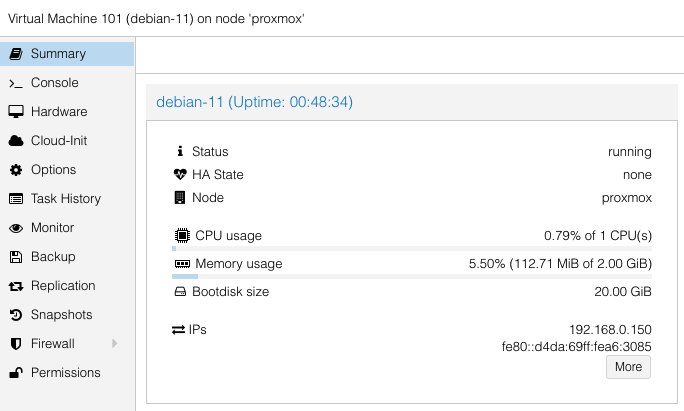Click the CPU usage progress bar
The height and width of the screenshot is (411, 684).
412,248
